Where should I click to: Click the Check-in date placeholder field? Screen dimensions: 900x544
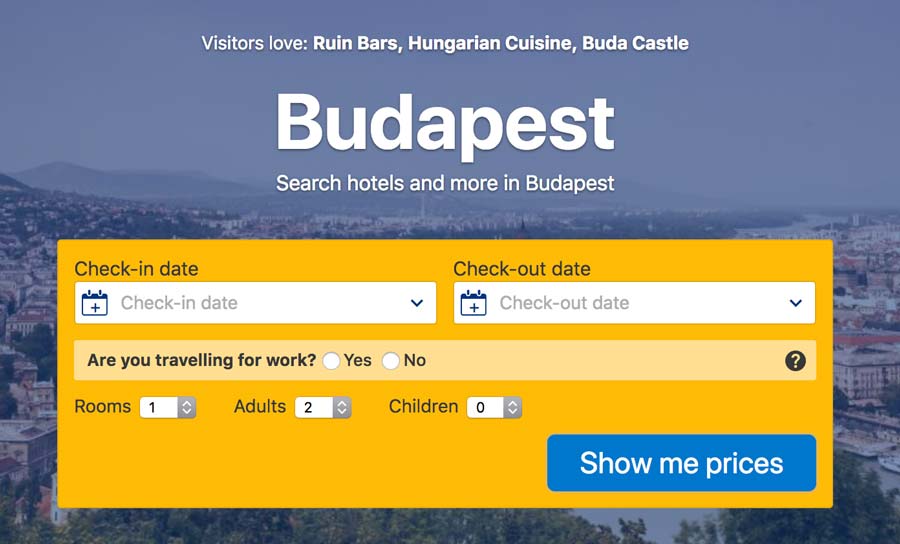255,302
